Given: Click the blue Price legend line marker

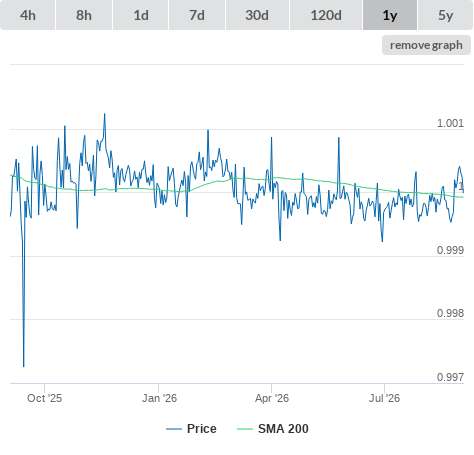Looking at the screenshot, I should click(x=174, y=429).
